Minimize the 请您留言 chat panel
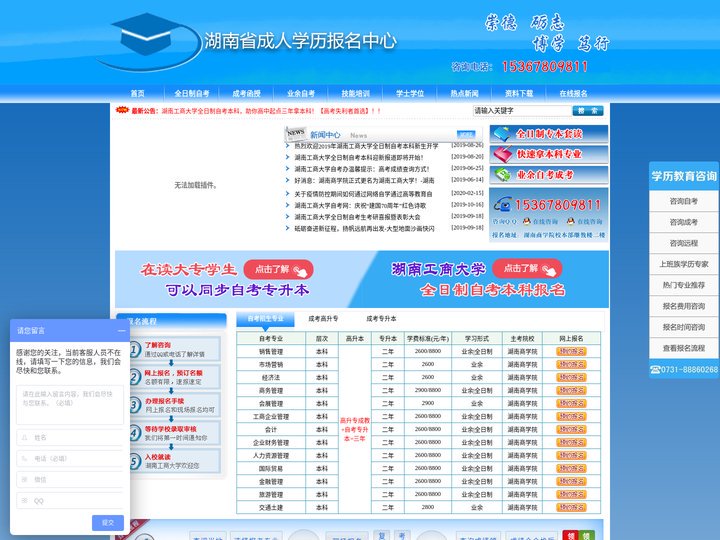 pyautogui.click(x=121, y=331)
